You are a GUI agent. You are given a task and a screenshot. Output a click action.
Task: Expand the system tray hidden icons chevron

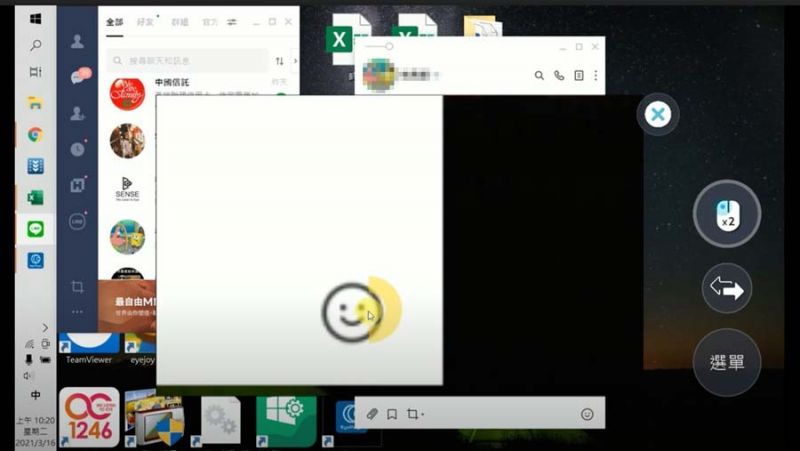(x=45, y=327)
